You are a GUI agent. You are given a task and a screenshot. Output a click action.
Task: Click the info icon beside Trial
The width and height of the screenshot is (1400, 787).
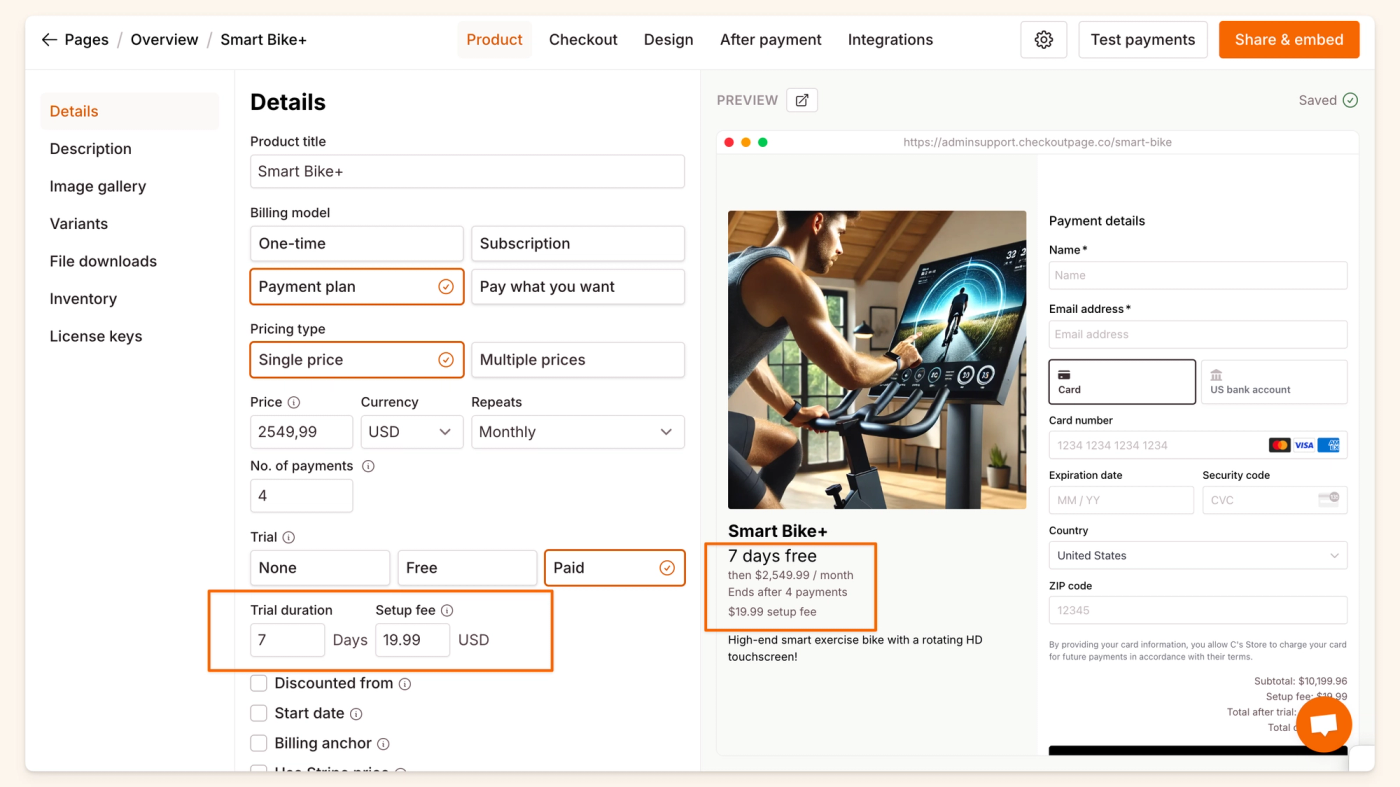pyautogui.click(x=289, y=537)
